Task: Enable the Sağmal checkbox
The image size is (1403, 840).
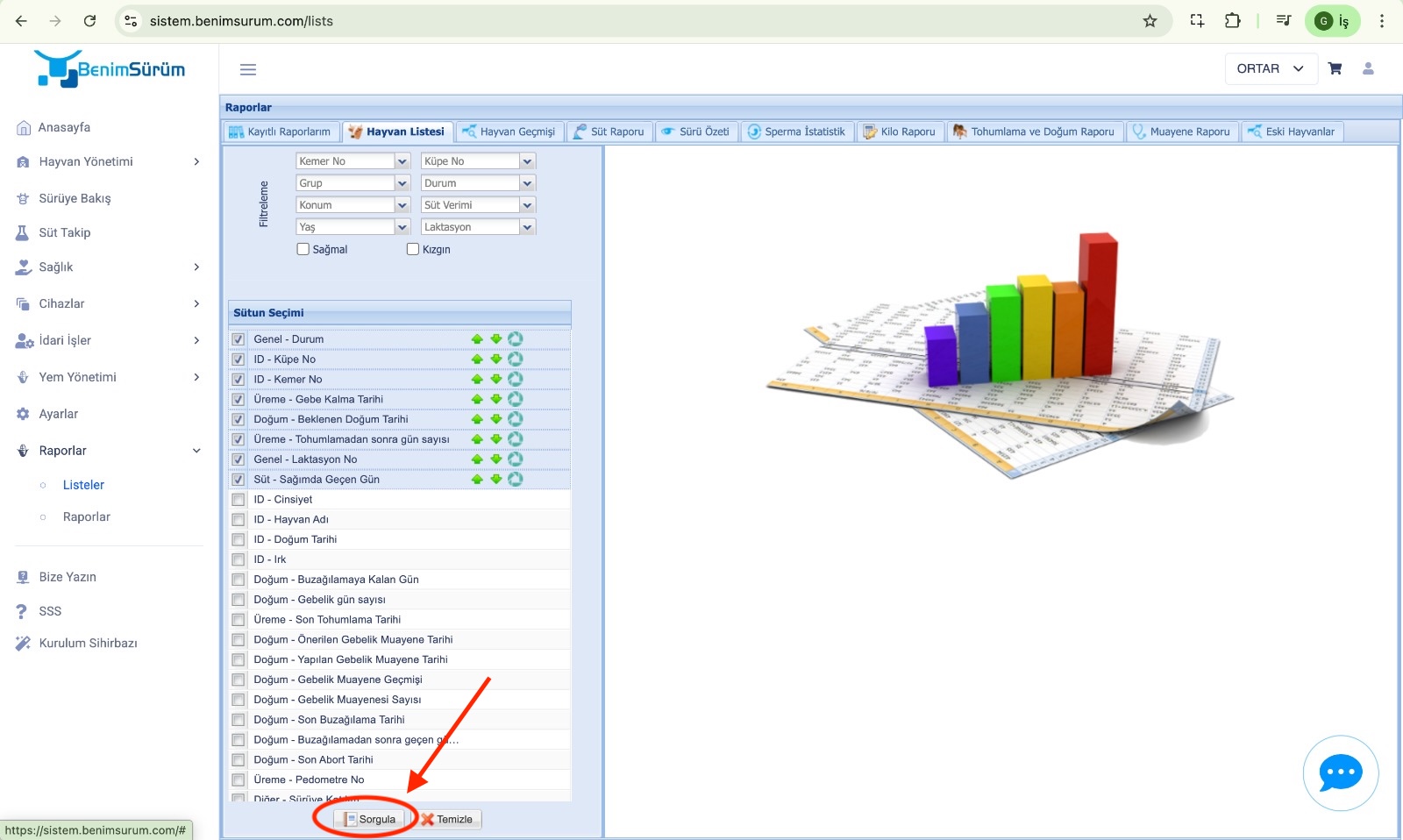Action: (303, 249)
